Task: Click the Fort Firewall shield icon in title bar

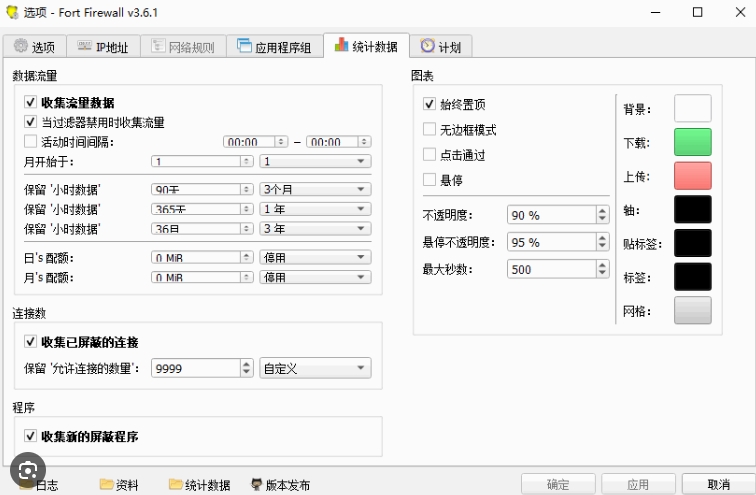Action: [12, 13]
